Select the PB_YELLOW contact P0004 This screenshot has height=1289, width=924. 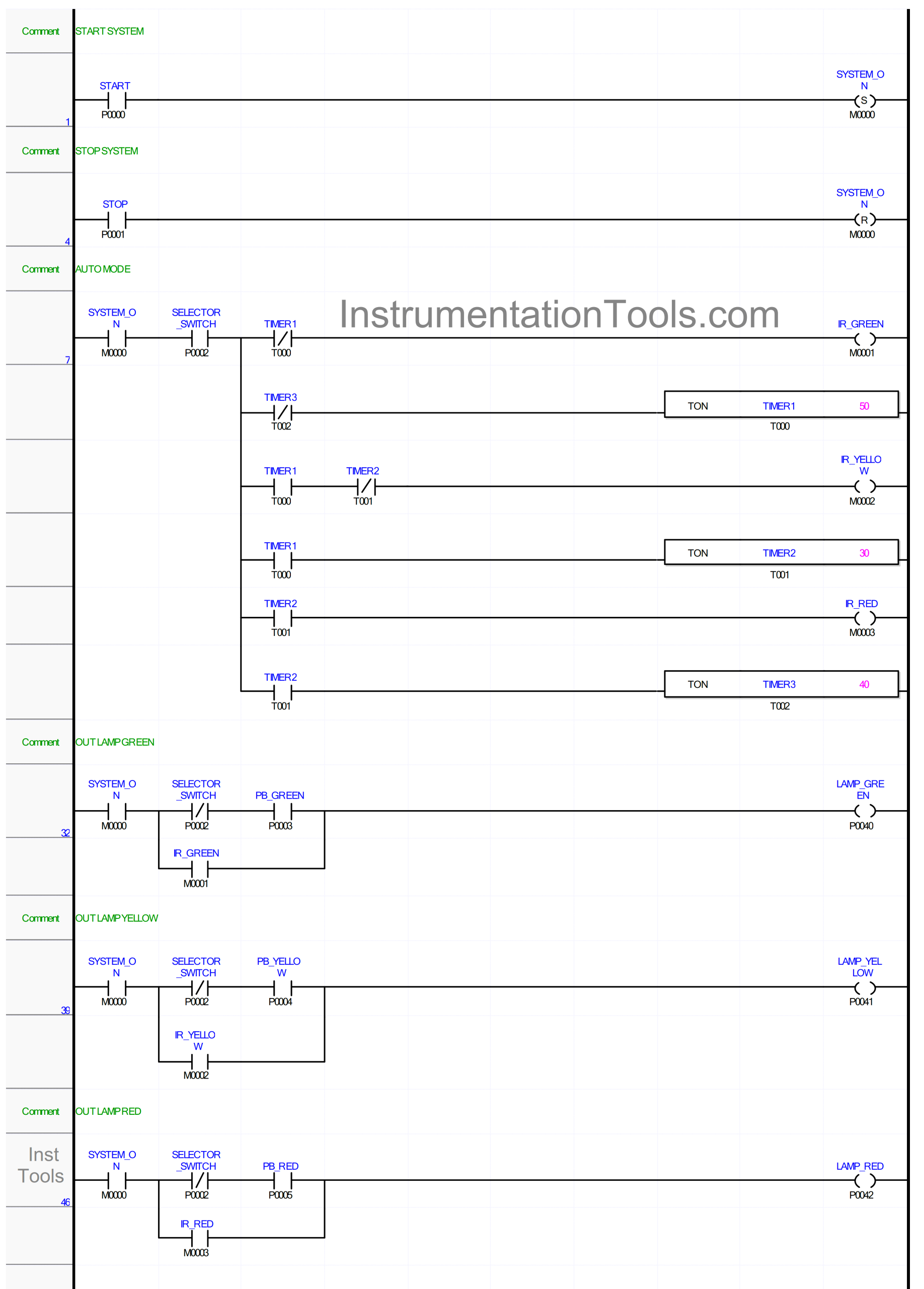click(x=282, y=987)
